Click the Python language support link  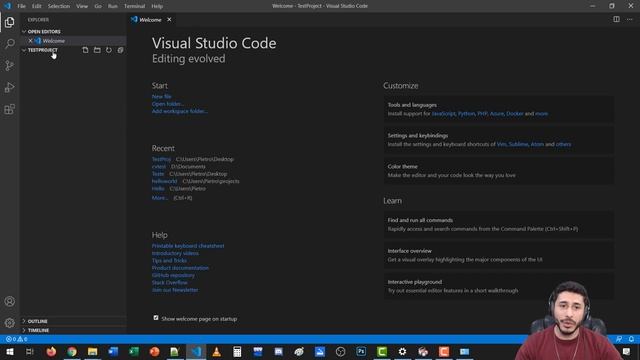tap(466, 113)
